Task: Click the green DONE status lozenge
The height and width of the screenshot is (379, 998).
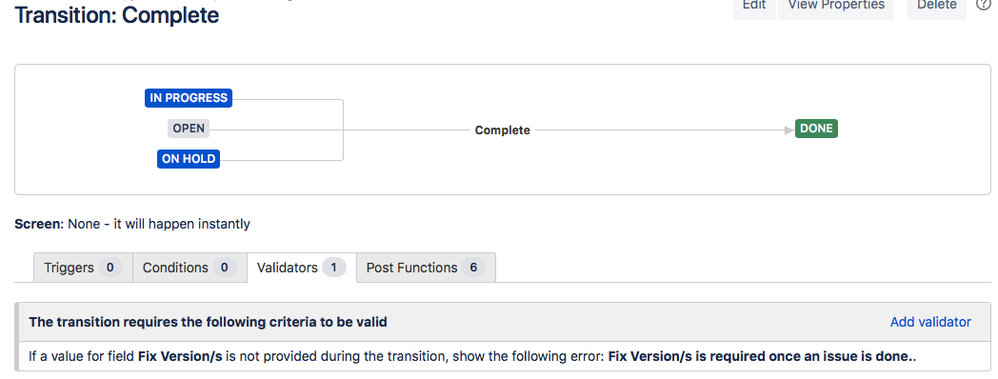Action: (816, 129)
